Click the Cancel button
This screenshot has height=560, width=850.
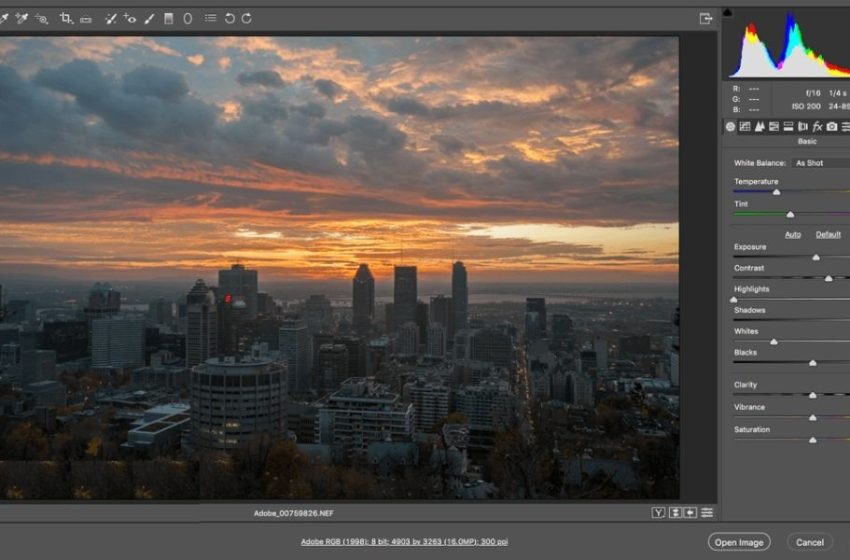click(x=809, y=542)
